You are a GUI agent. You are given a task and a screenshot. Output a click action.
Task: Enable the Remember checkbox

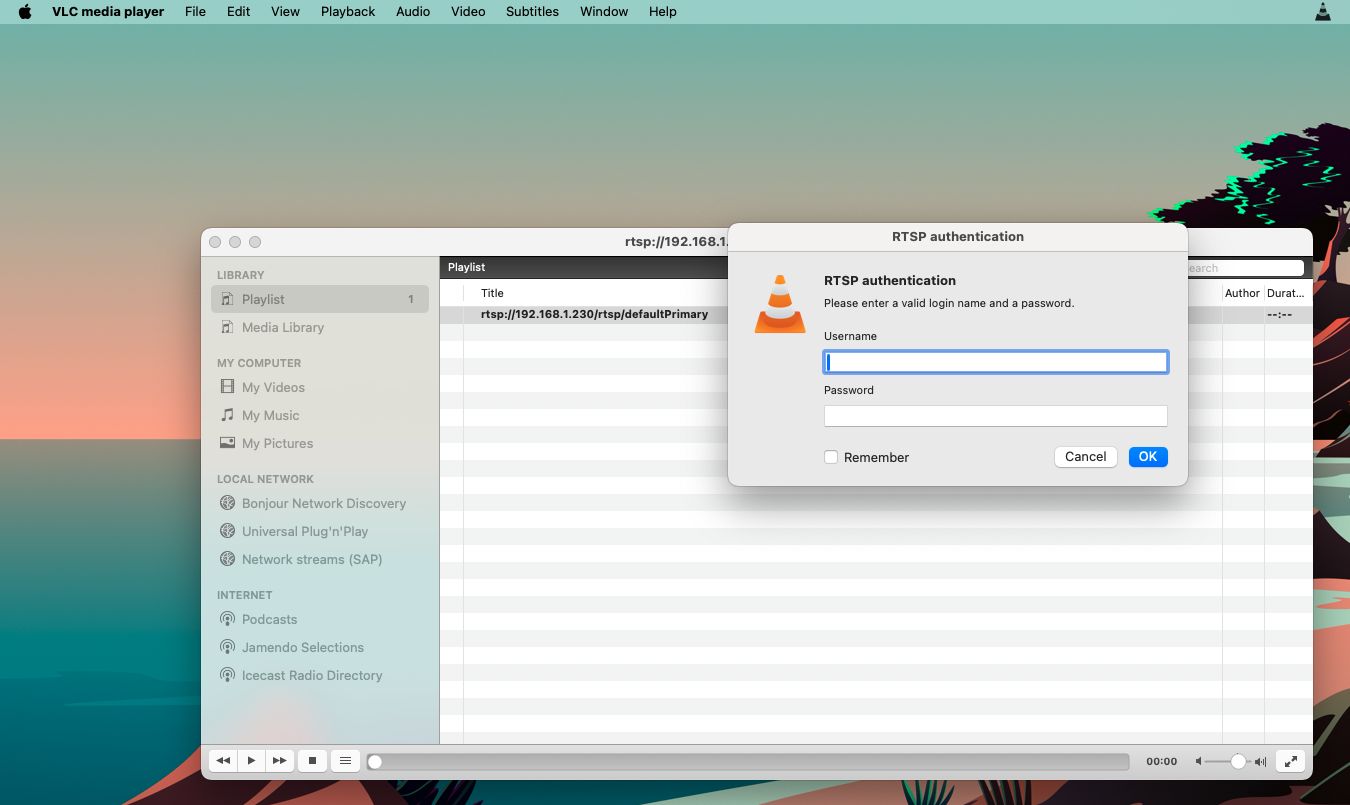831,457
